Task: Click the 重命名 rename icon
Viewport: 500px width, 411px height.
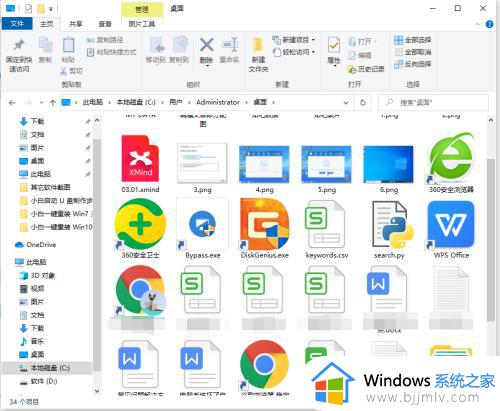Action: 230,45
